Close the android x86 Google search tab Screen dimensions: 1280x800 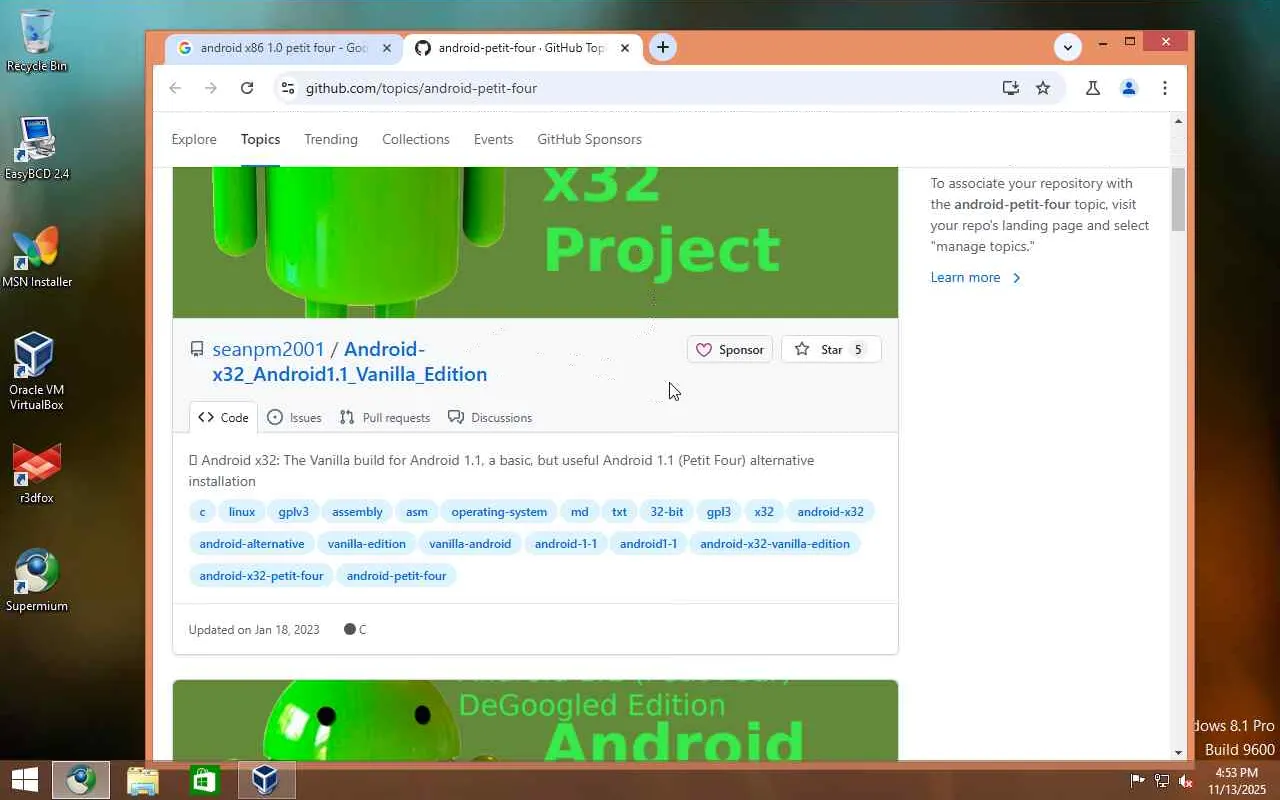click(387, 48)
